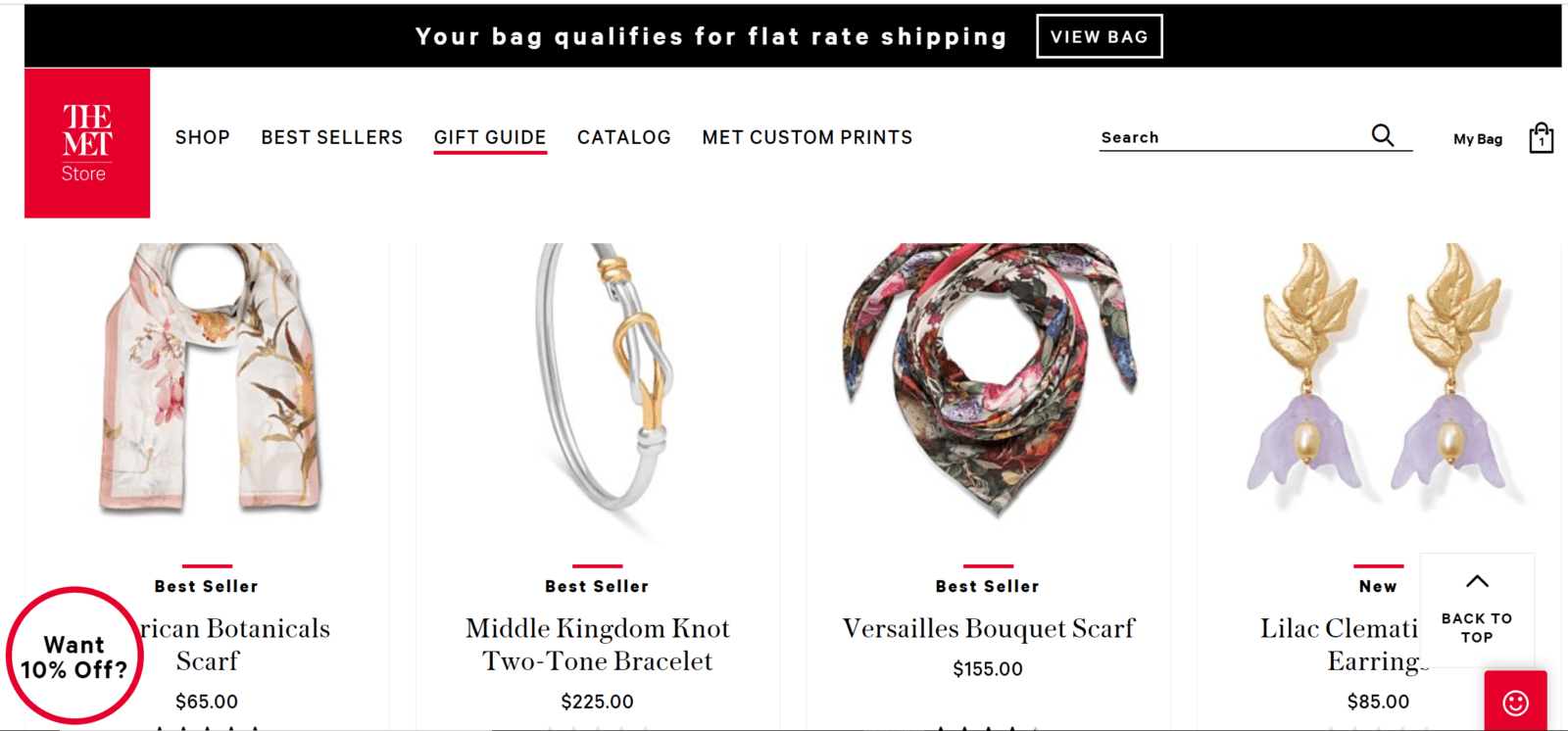
Task: Open Middle Kingdom Knot Two-Tone Bracelet link
Action: pyautogui.click(x=598, y=644)
